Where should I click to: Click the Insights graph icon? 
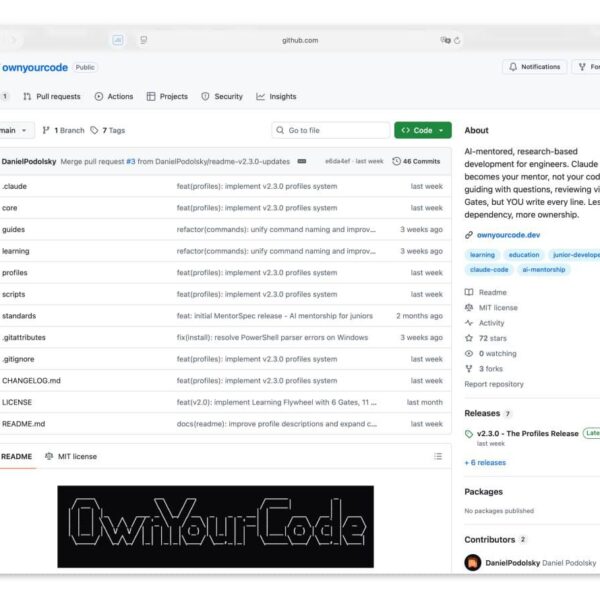click(x=261, y=96)
